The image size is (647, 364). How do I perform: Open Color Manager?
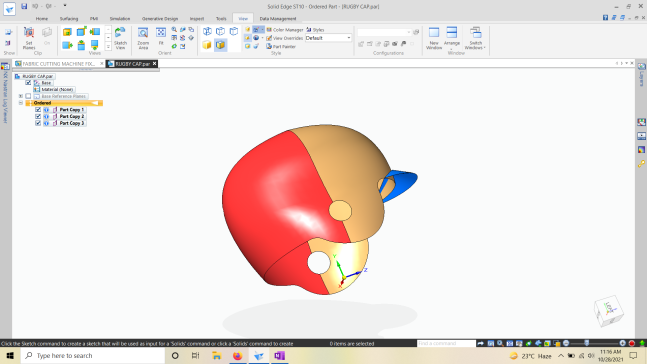tap(285, 30)
